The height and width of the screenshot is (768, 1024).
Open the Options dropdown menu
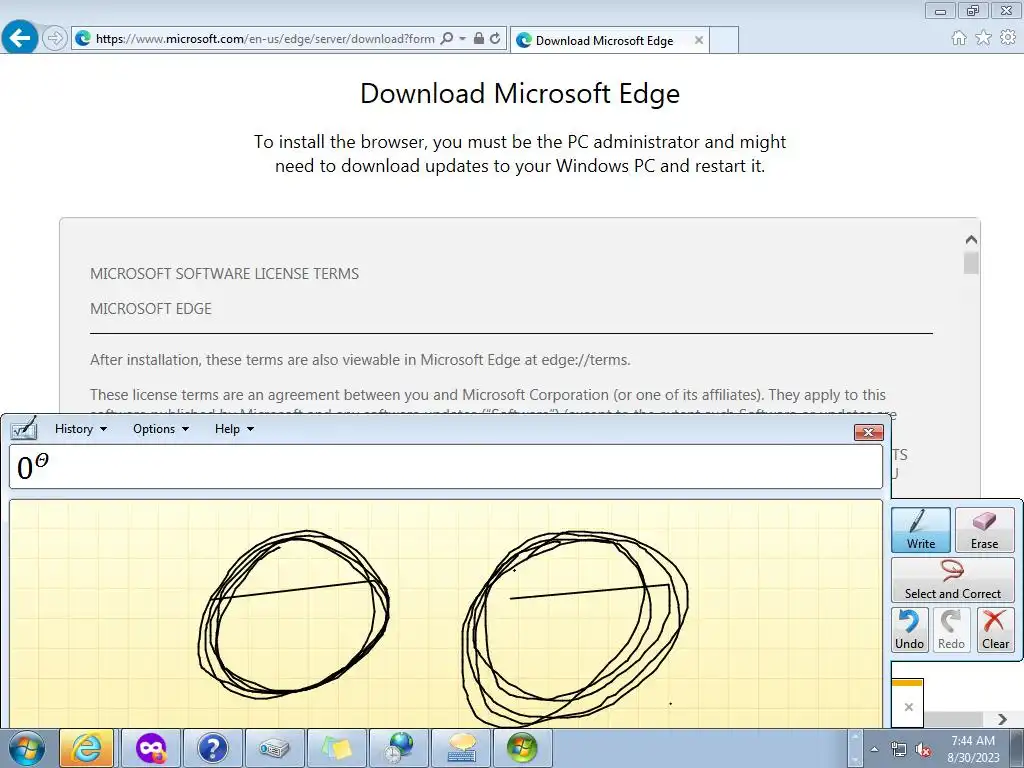tap(161, 429)
